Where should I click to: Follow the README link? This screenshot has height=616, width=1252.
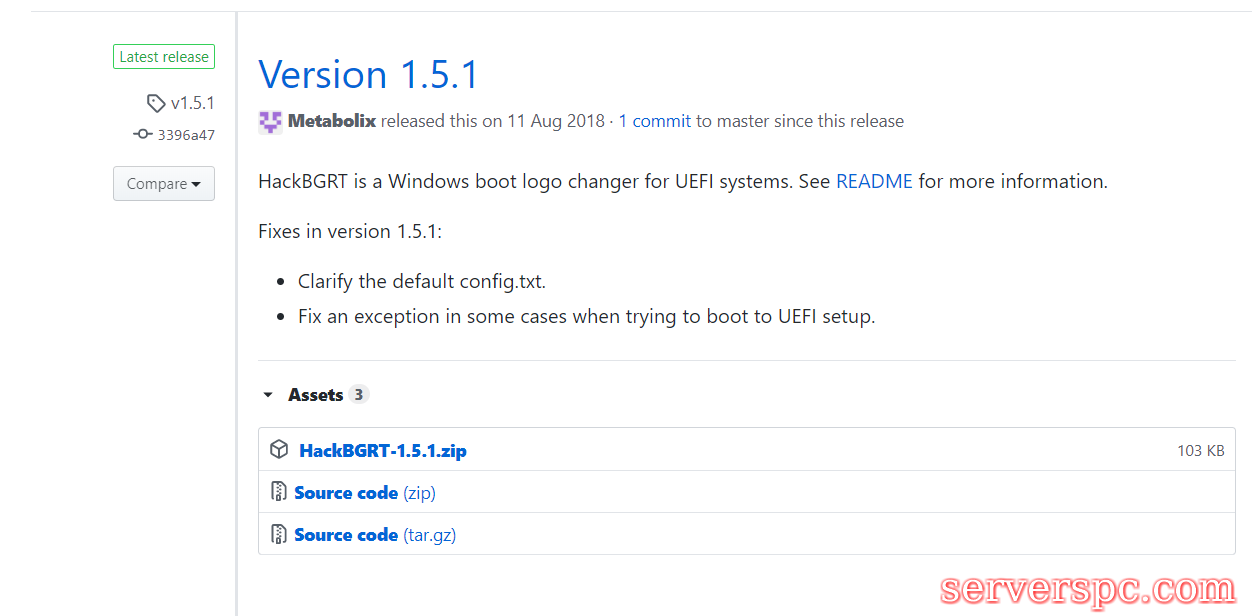[874, 182]
